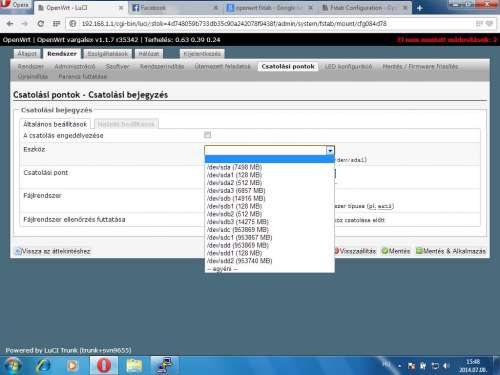The height and width of the screenshot is (375, 500).
Task: Open the Kijelentkezés tab
Action: click(202, 54)
